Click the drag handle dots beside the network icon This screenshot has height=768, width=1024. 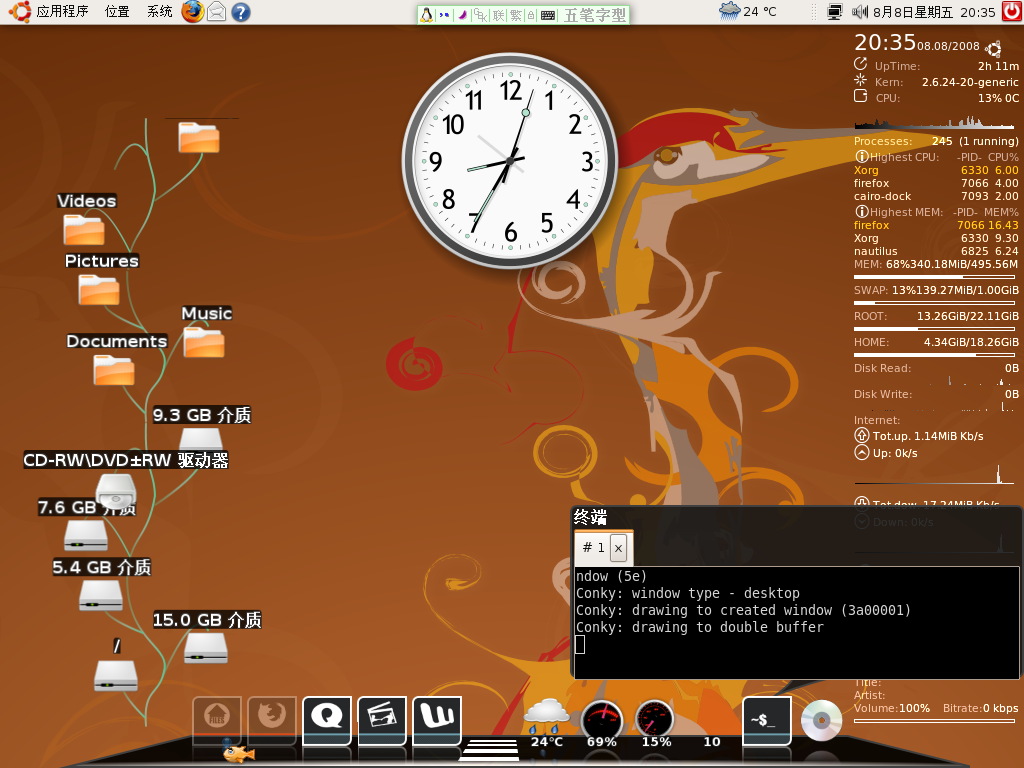814,12
